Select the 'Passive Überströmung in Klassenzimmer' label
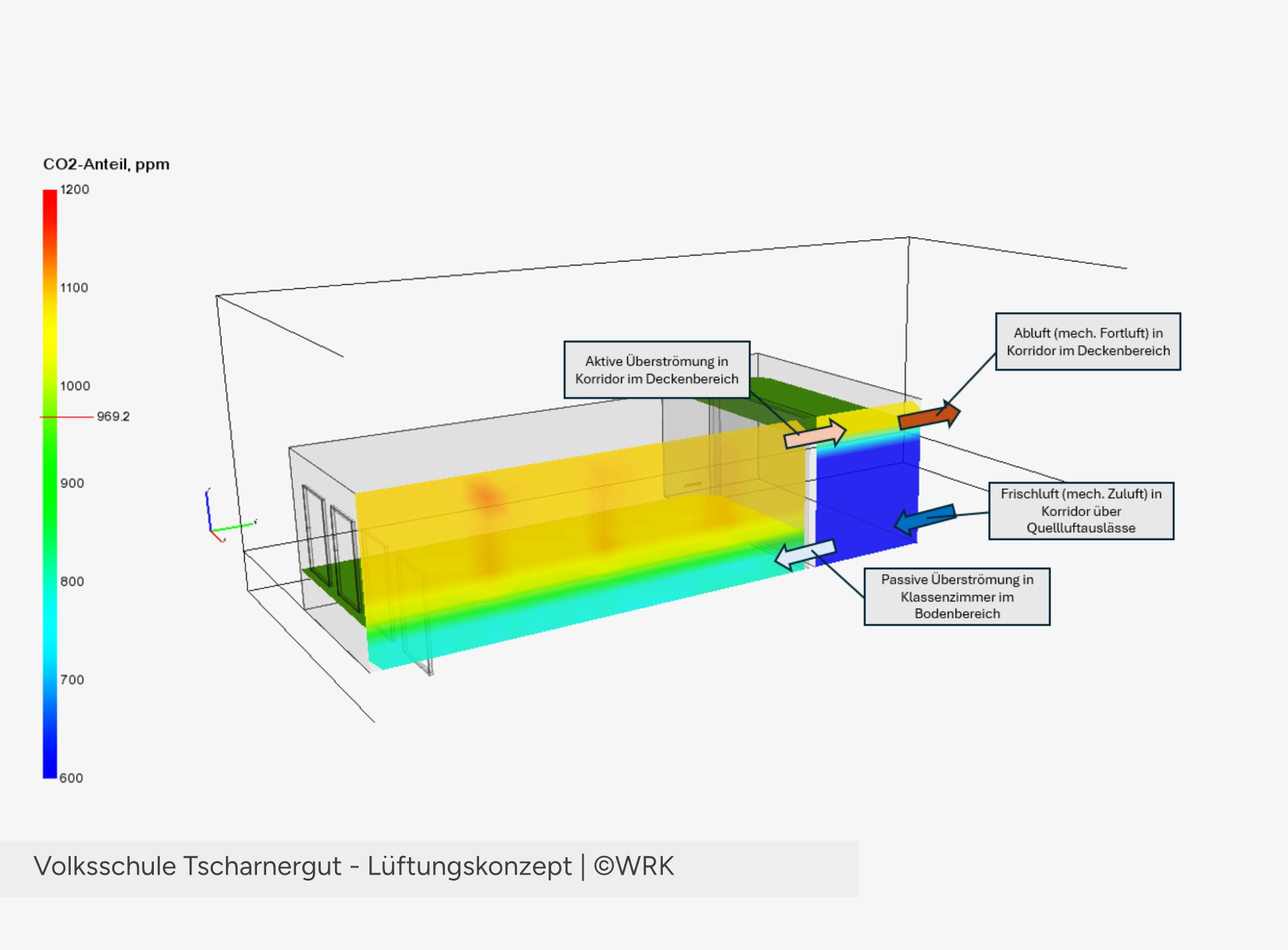 coord(956,596)
